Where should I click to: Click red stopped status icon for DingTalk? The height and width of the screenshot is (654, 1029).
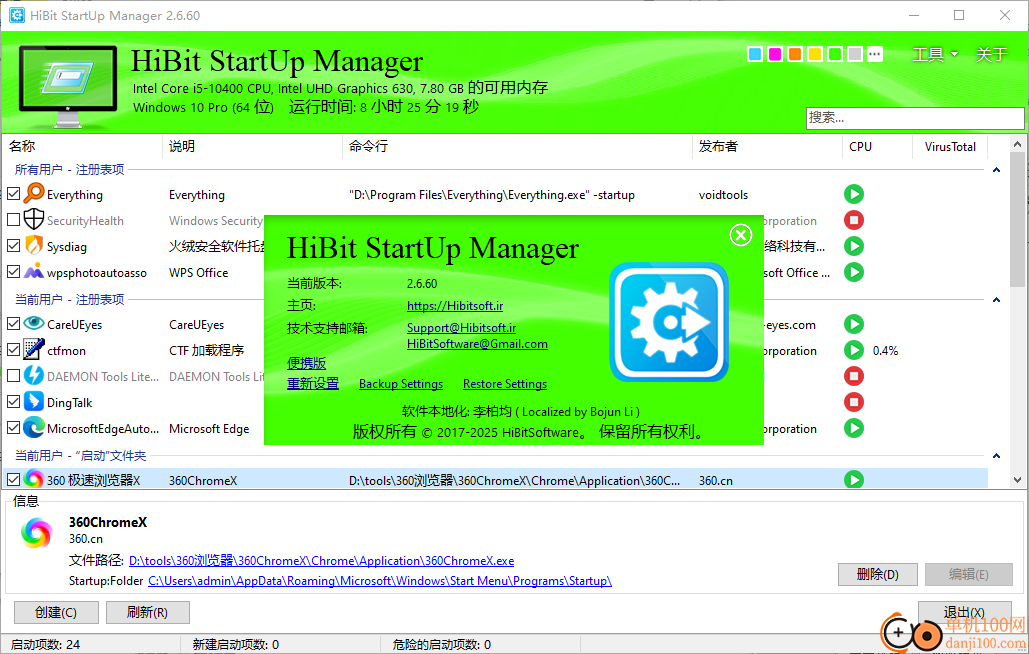[x=854, y=401]
